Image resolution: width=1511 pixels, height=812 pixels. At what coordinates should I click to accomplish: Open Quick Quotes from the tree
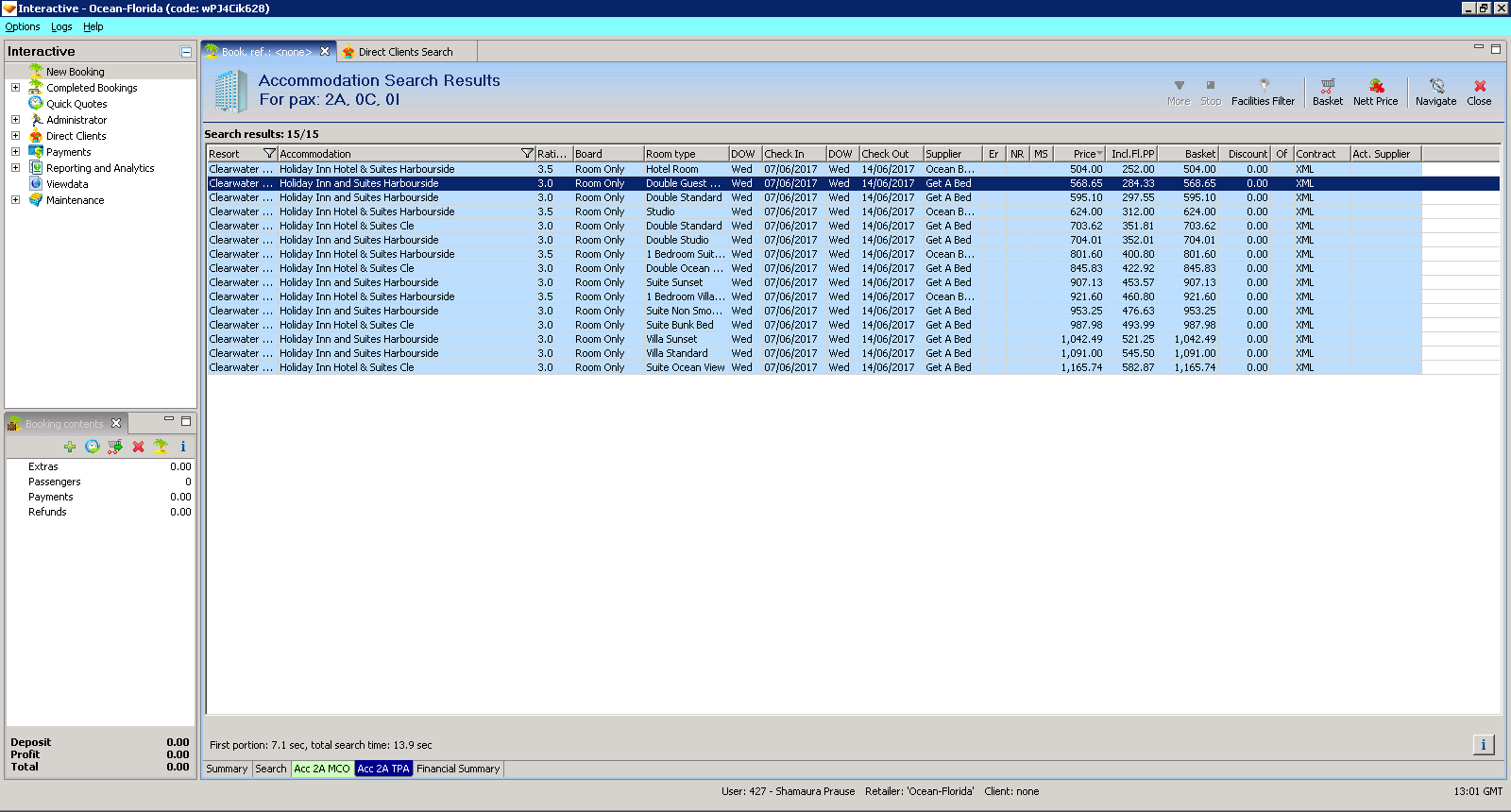pyautogui.click(x=76, y=104)
